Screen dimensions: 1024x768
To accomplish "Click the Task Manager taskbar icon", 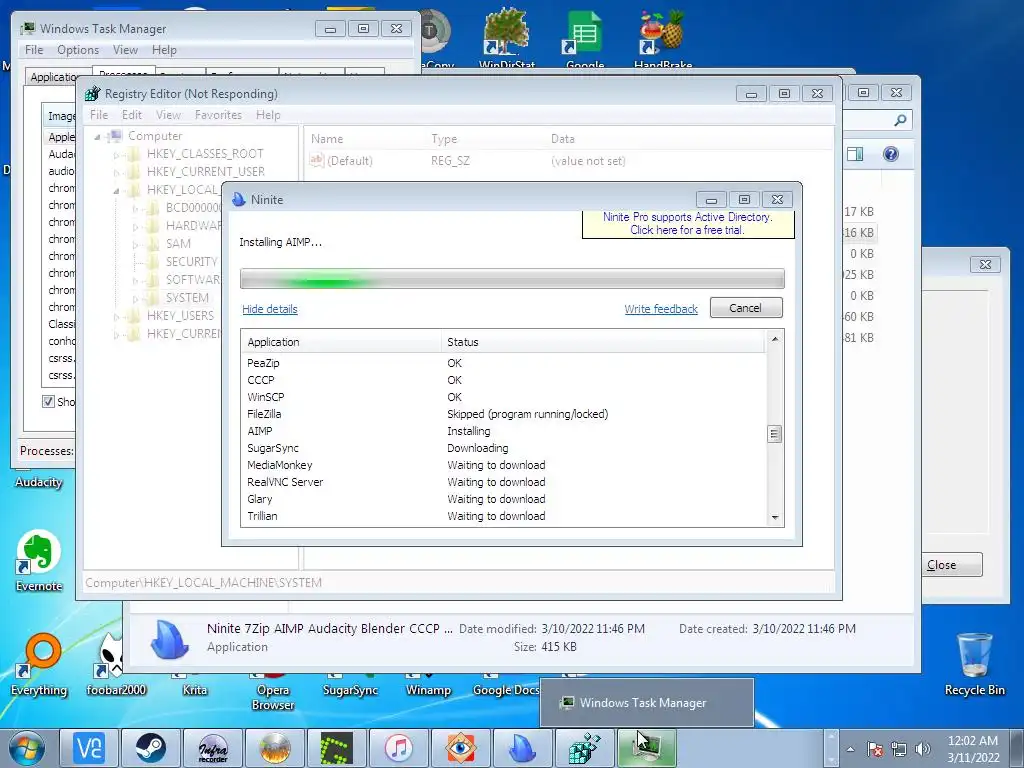I will pos(647,748).
